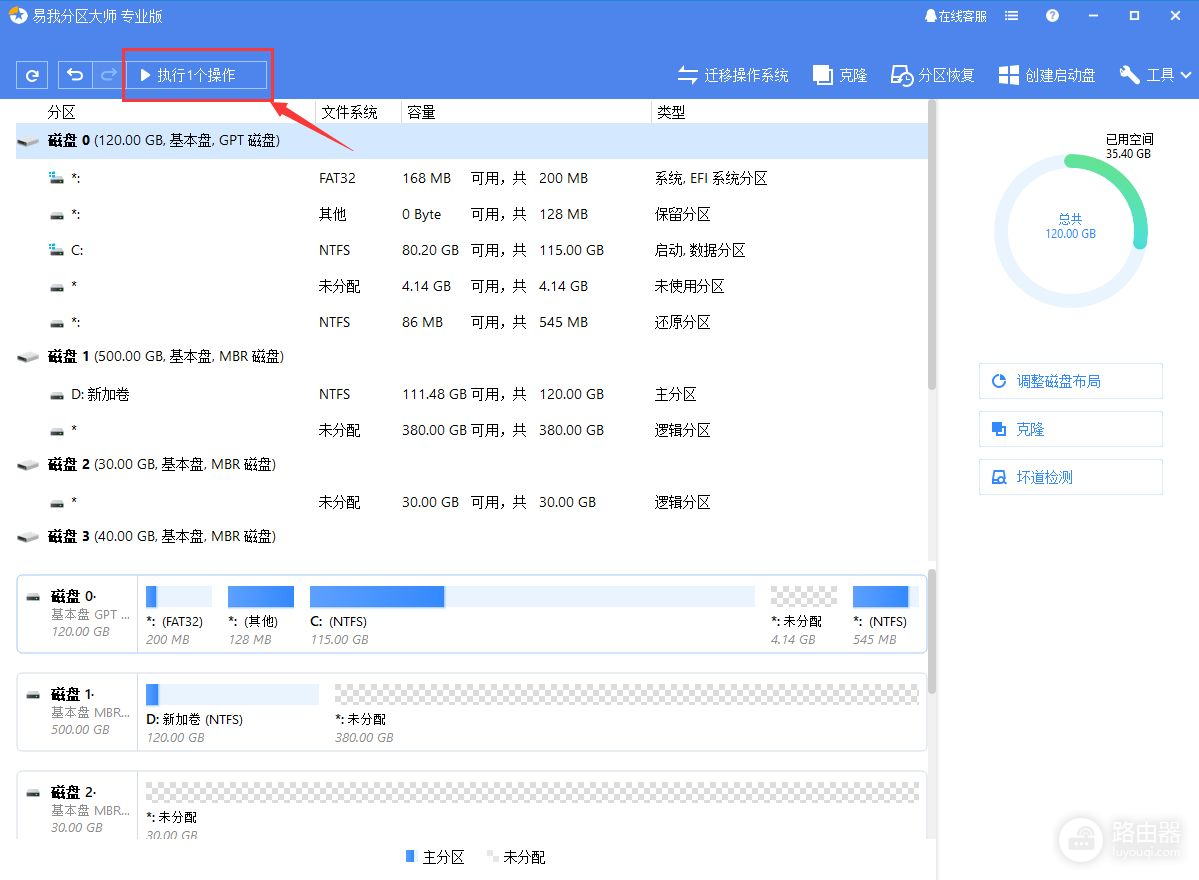The width and height of the screenshot is (1199, 880).
Task: Expand the 工具 tools dropdown
Action: pos(1156,75)
